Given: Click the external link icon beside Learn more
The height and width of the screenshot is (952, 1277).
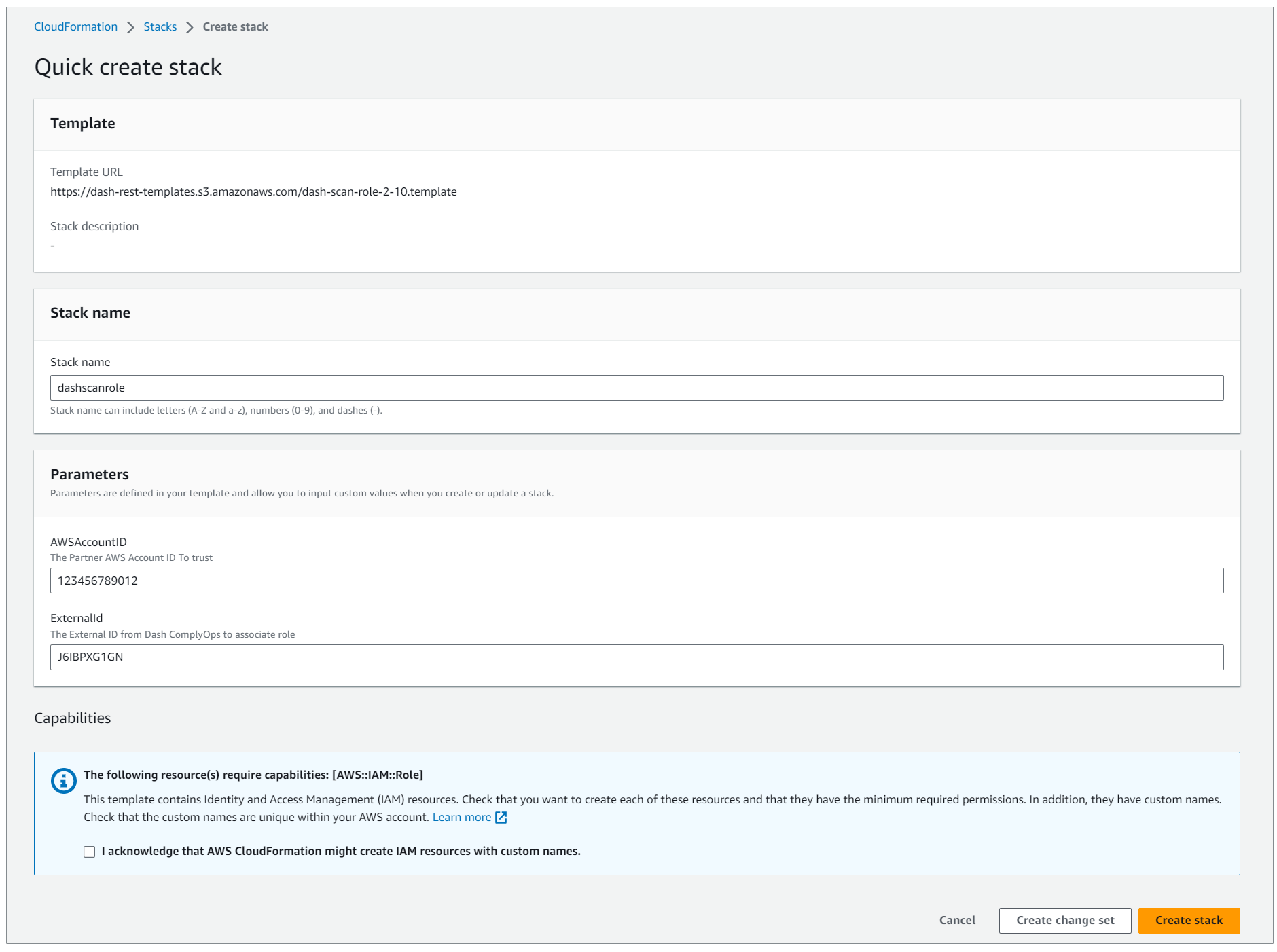Looking at the screenshot, I should 501,818.
